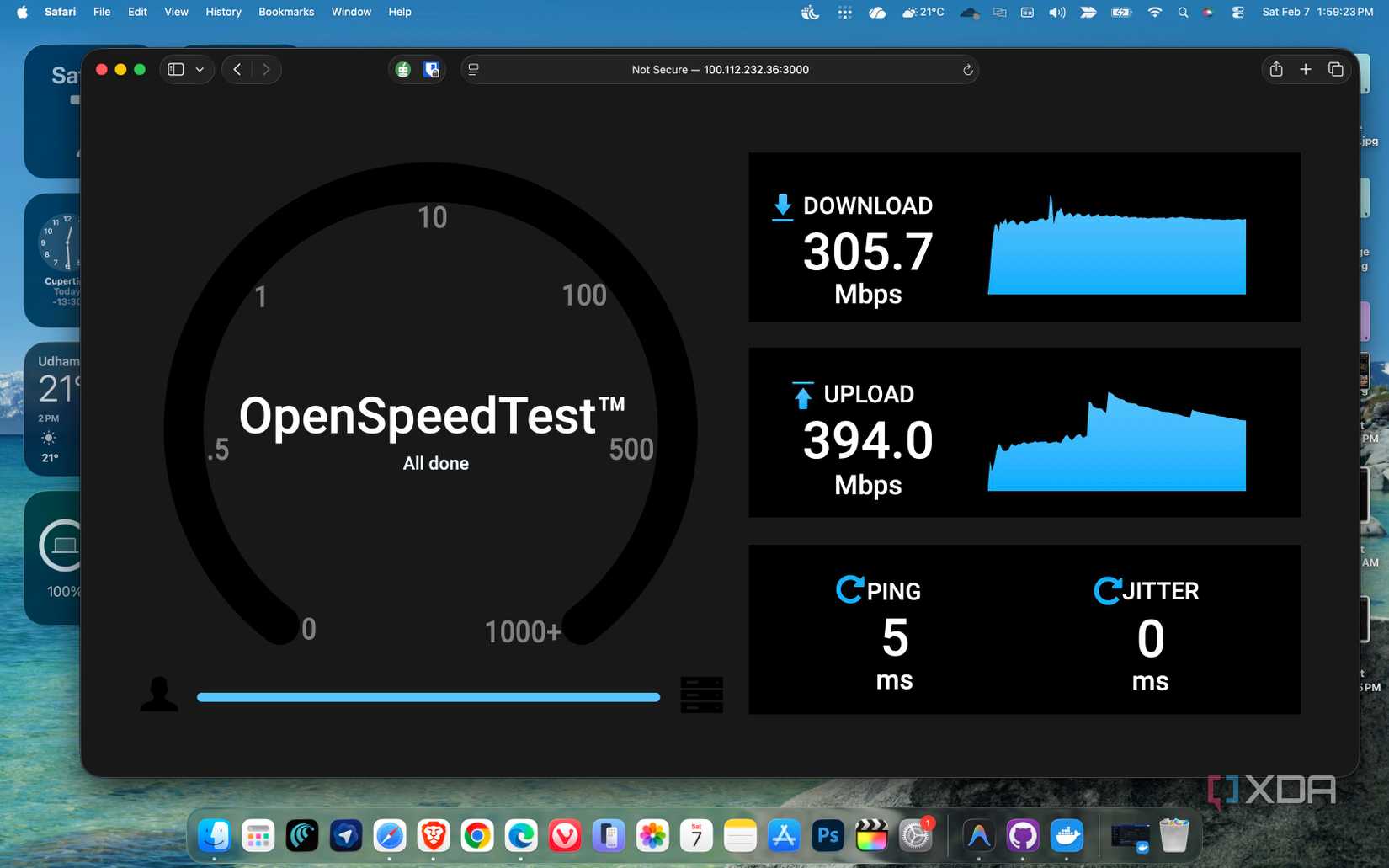Image resolution: width=1389 pixels, height=868 pixels.
Task: Click the blue test progress bar
Action: (x=428, y=697)
